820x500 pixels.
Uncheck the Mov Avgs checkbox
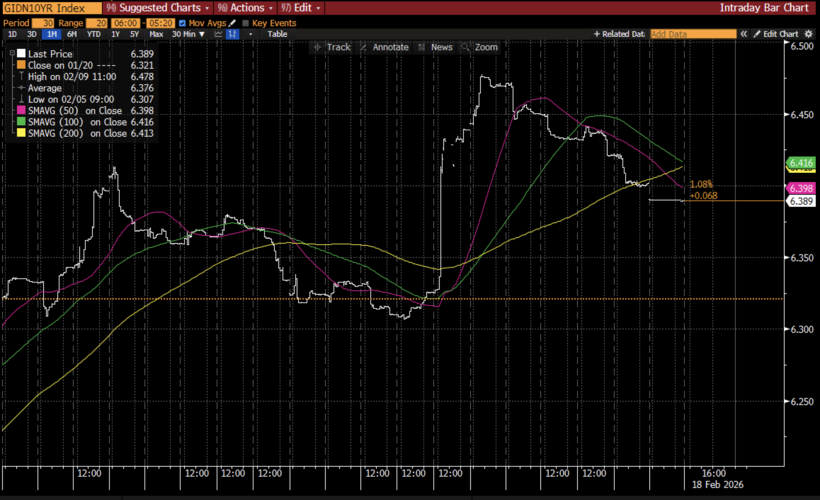pyautogui.click(x=183, y=21)
